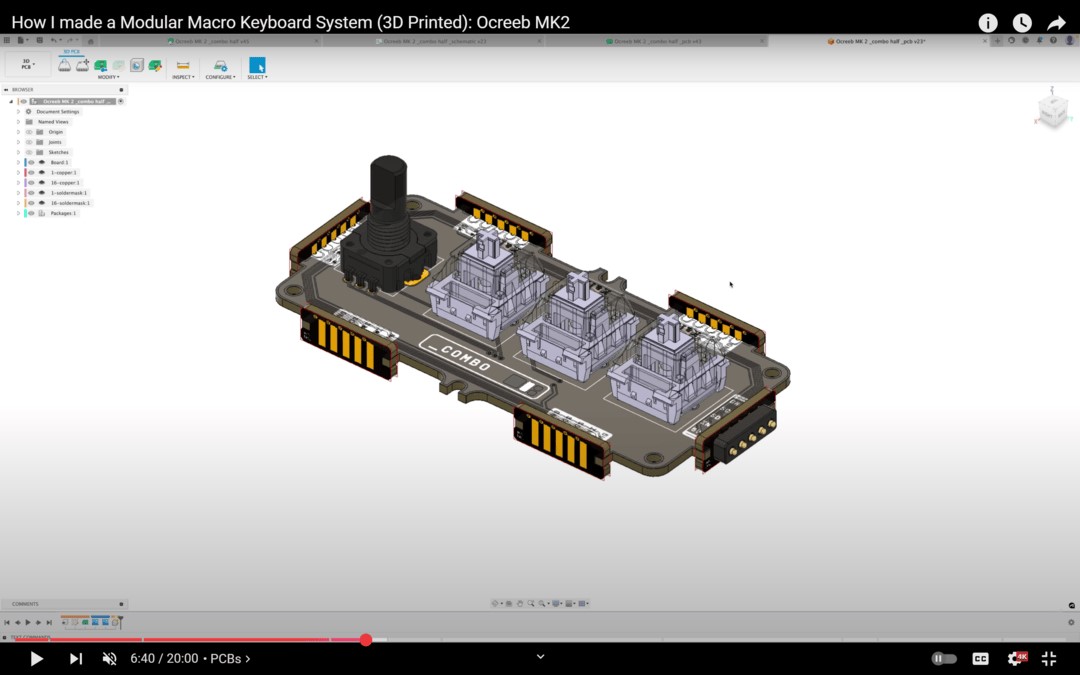
Task: Open the Inspect dropdown menu
Action: 183,77
